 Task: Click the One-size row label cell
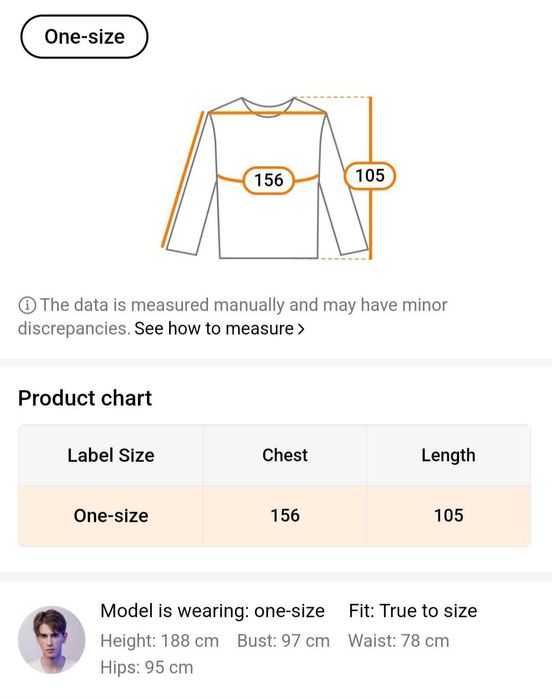[111, 516]
